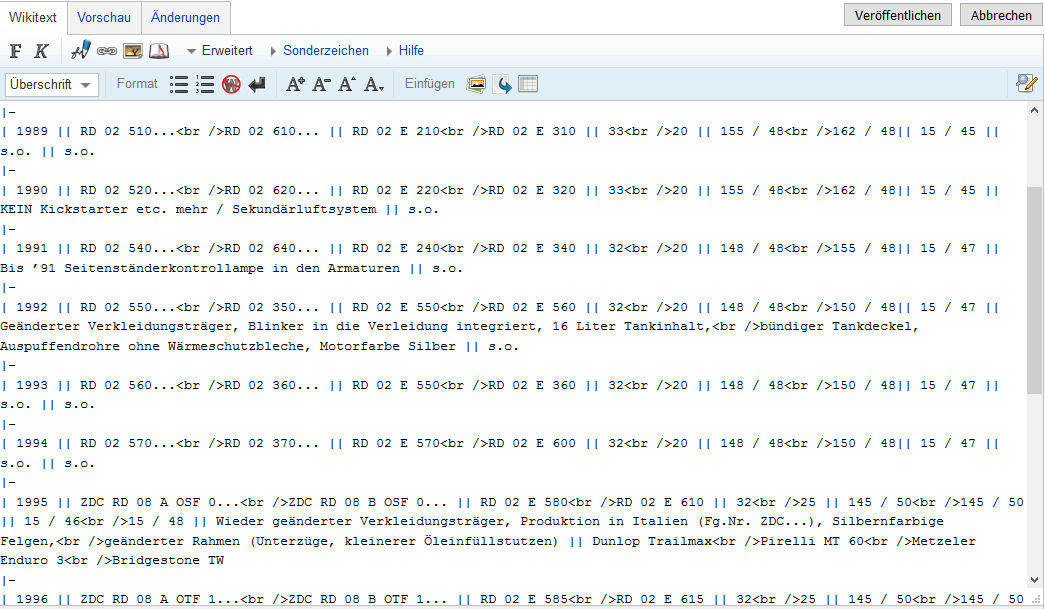Insert a table with the table icon
The width and height of the screenshot is (1045, 609).
528,84
